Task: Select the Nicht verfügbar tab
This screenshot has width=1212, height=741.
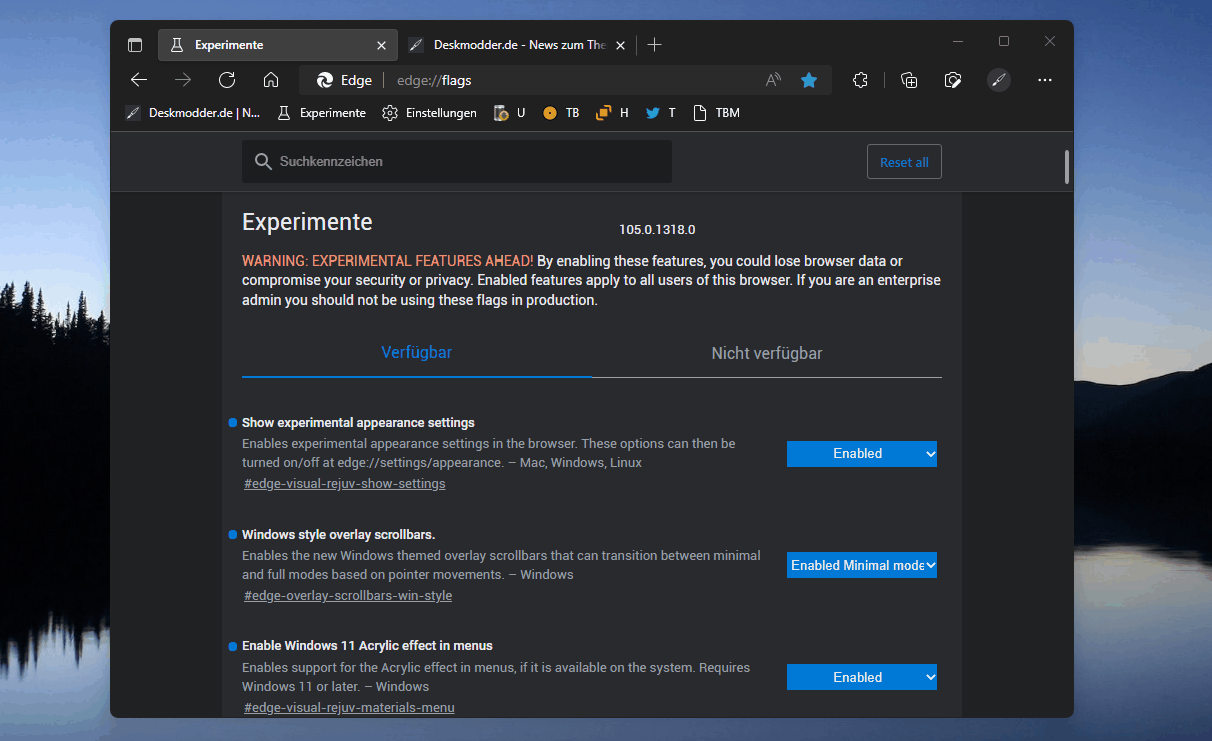Action: [x=767, y=353]
